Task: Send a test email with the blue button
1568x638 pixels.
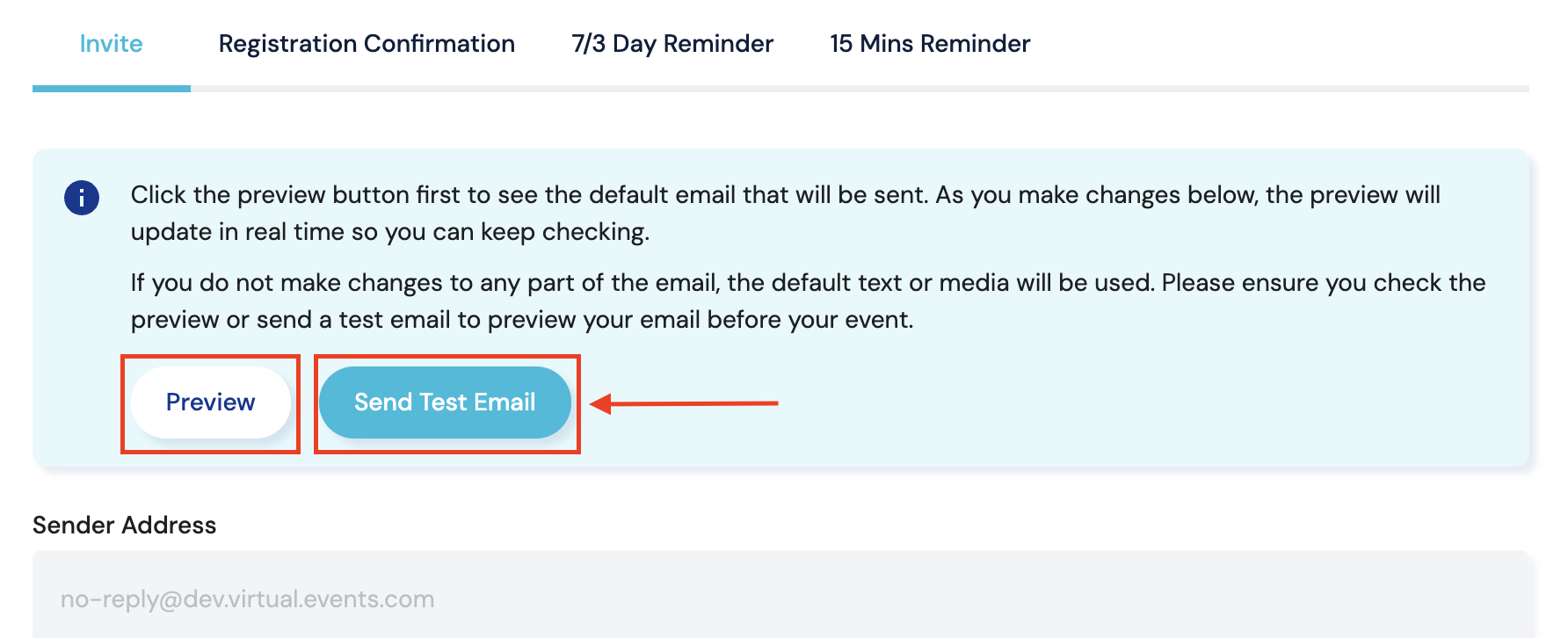Action: (445, 402)
